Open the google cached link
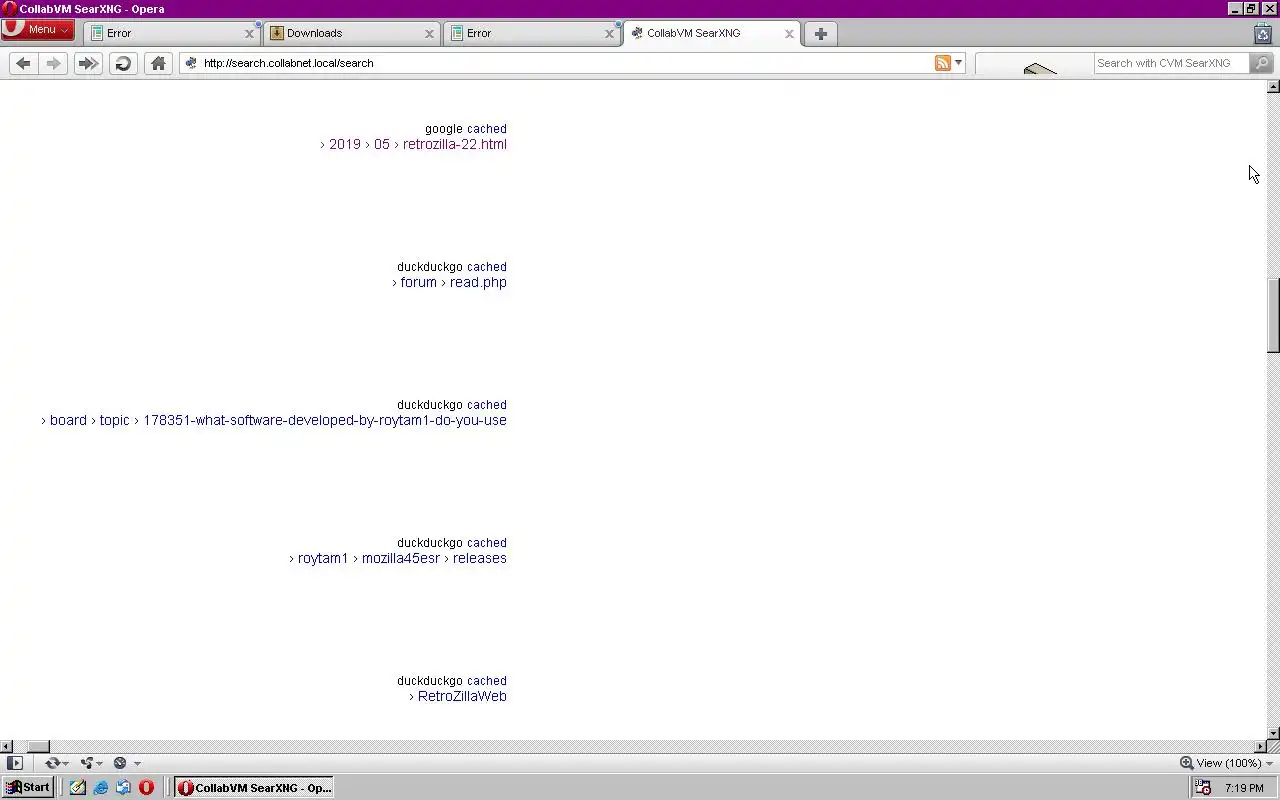Screen dimensions: 1280x800 487,129
